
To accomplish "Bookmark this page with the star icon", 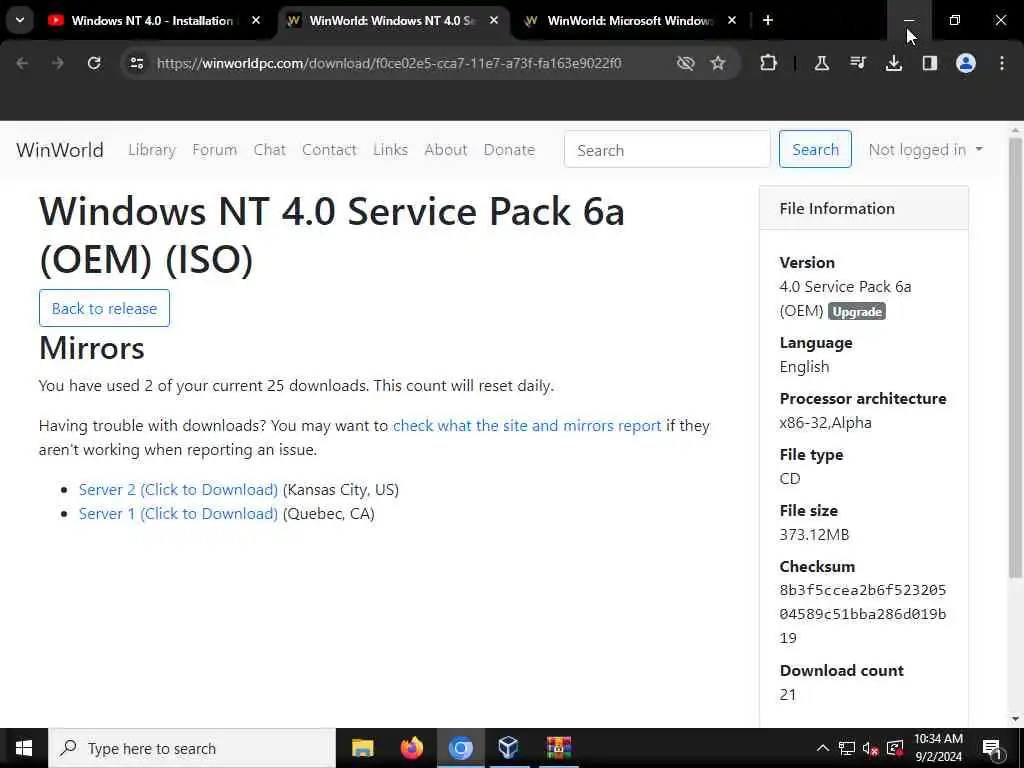I will pyautogui.click(x=718, y=63).
